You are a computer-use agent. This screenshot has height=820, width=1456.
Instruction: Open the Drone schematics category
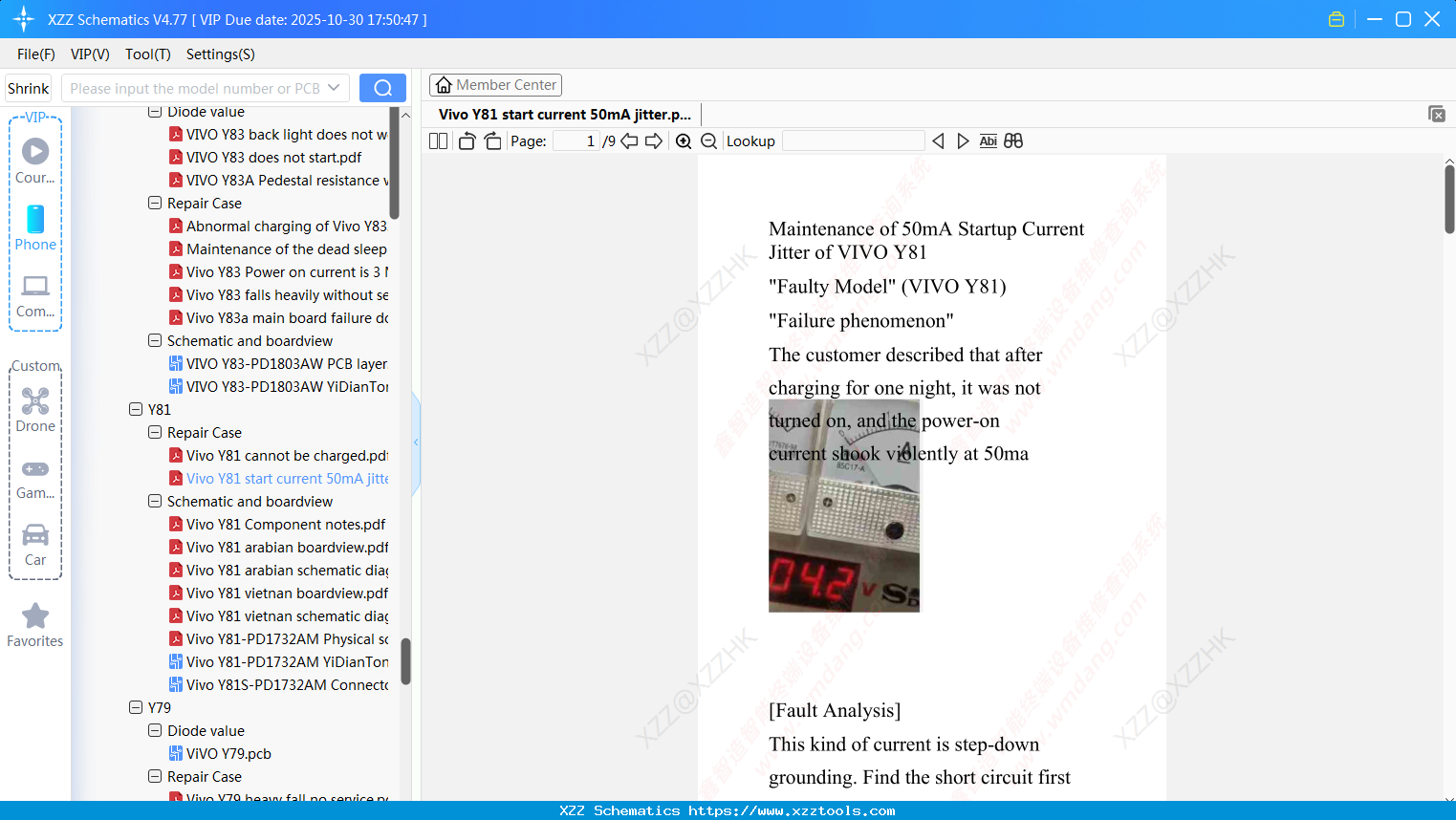click(x=35, y=409)
